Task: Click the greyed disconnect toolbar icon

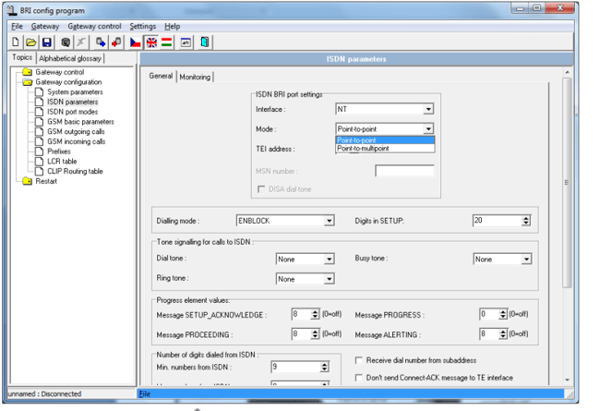Action: pyautogui.click(x=81, y=42)
